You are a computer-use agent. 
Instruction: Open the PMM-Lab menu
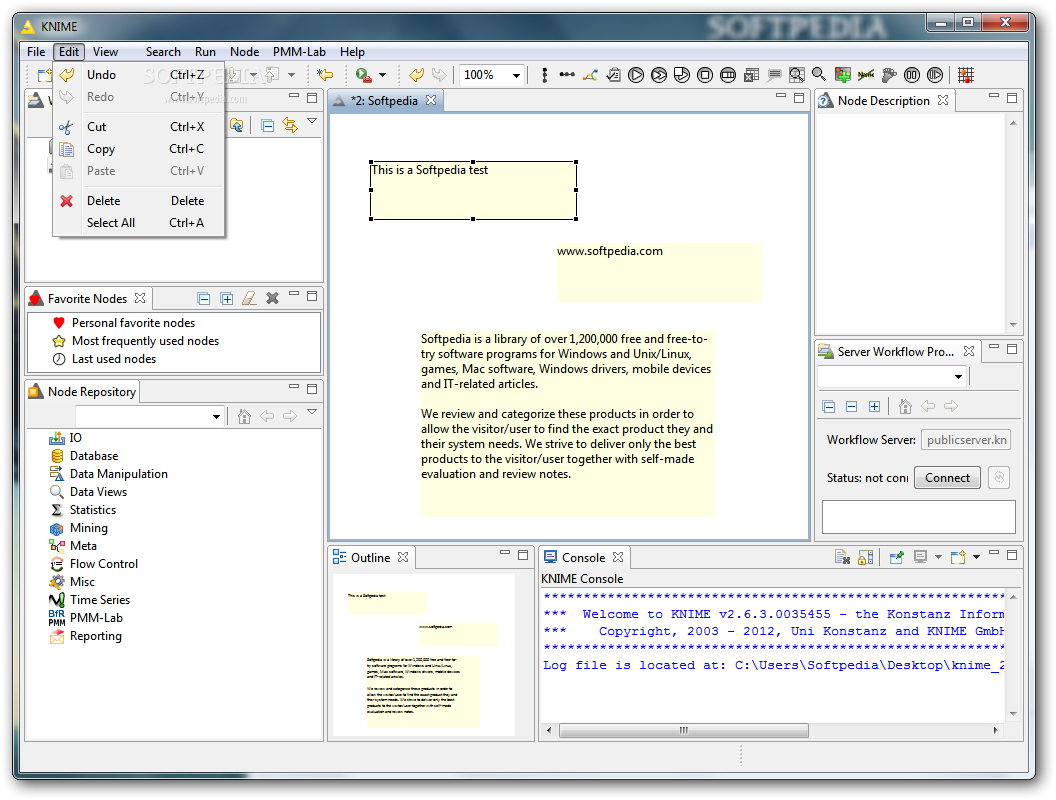coord(299,52)
